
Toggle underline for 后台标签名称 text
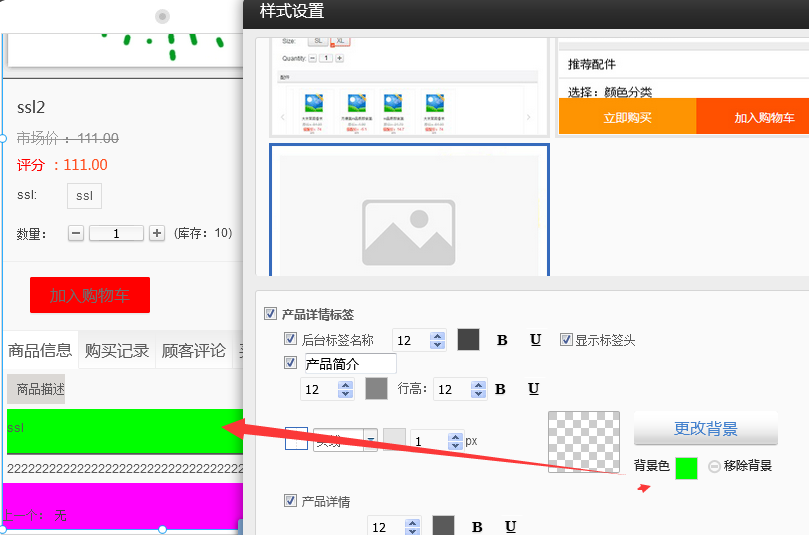coord(535,340)
